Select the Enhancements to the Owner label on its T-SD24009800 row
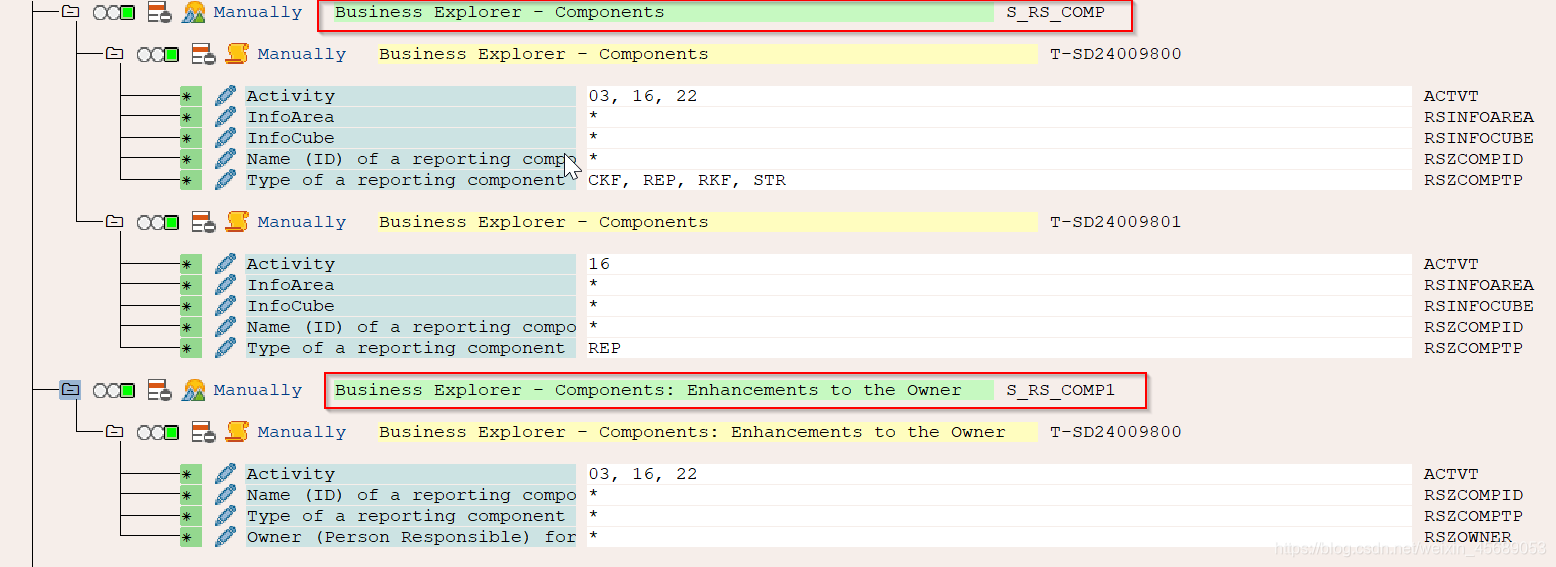 pos(708,432)
